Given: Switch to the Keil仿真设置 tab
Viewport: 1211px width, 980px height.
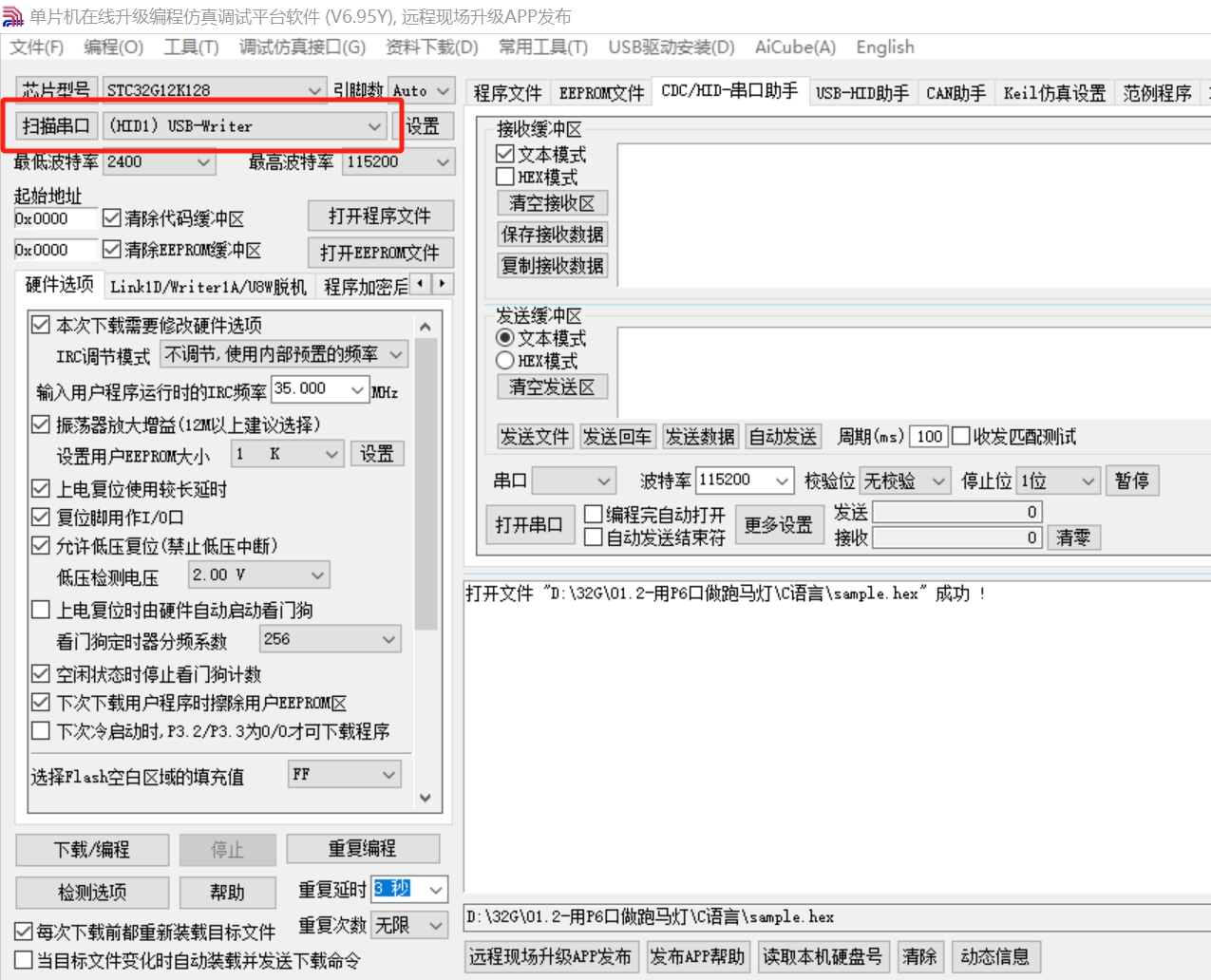Looking at the screenshot, I should point(1054,93).
